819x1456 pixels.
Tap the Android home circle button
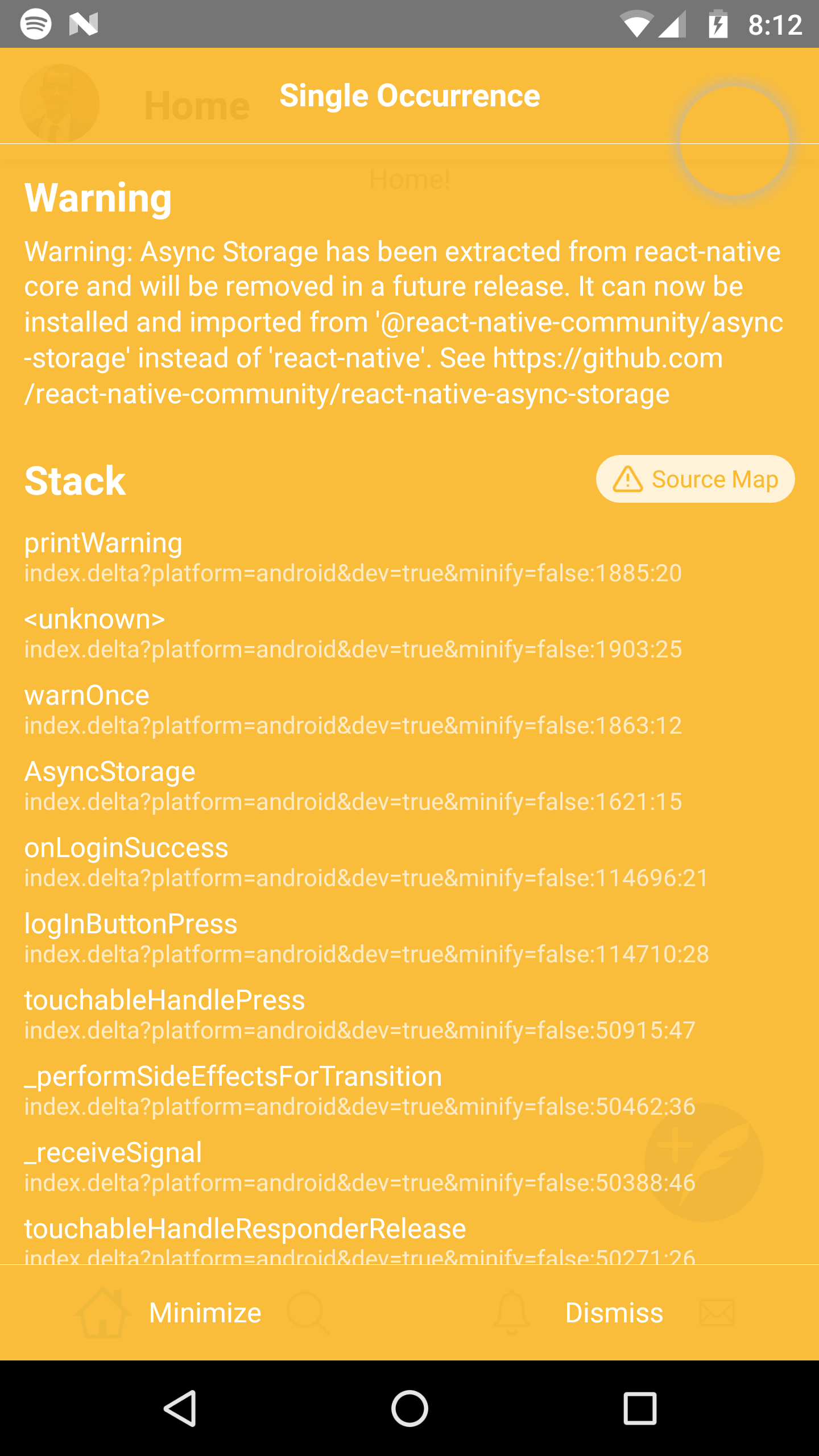pos(409,1408)
